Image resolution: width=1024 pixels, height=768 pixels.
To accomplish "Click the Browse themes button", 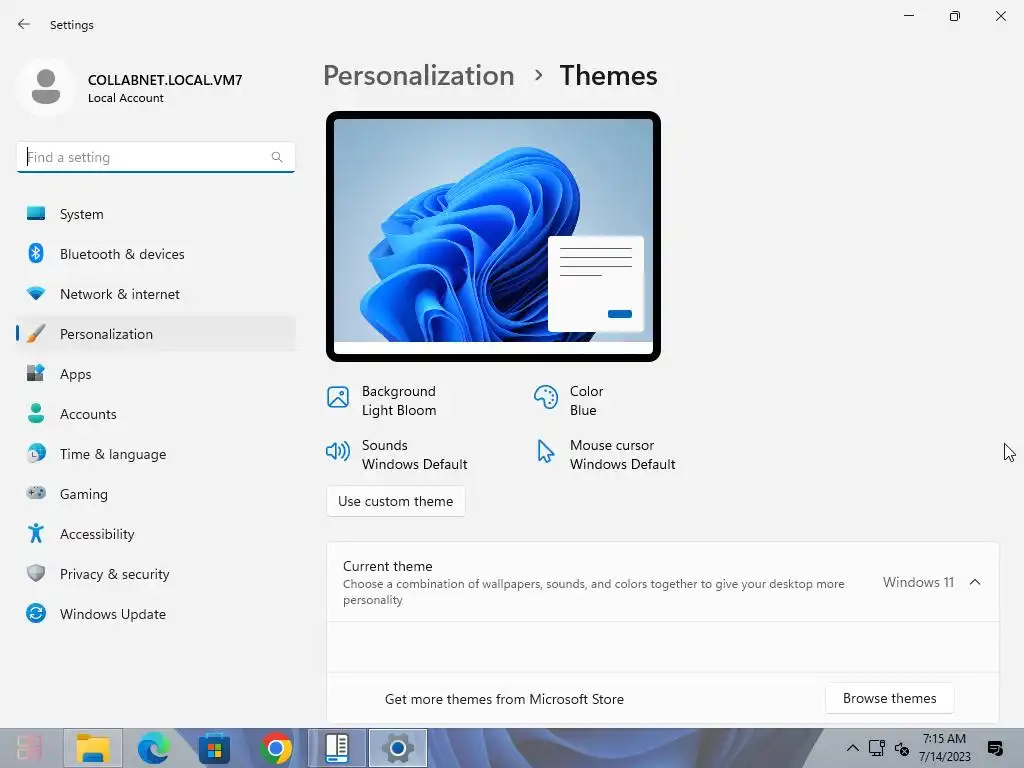I will [x=889, y=698].
